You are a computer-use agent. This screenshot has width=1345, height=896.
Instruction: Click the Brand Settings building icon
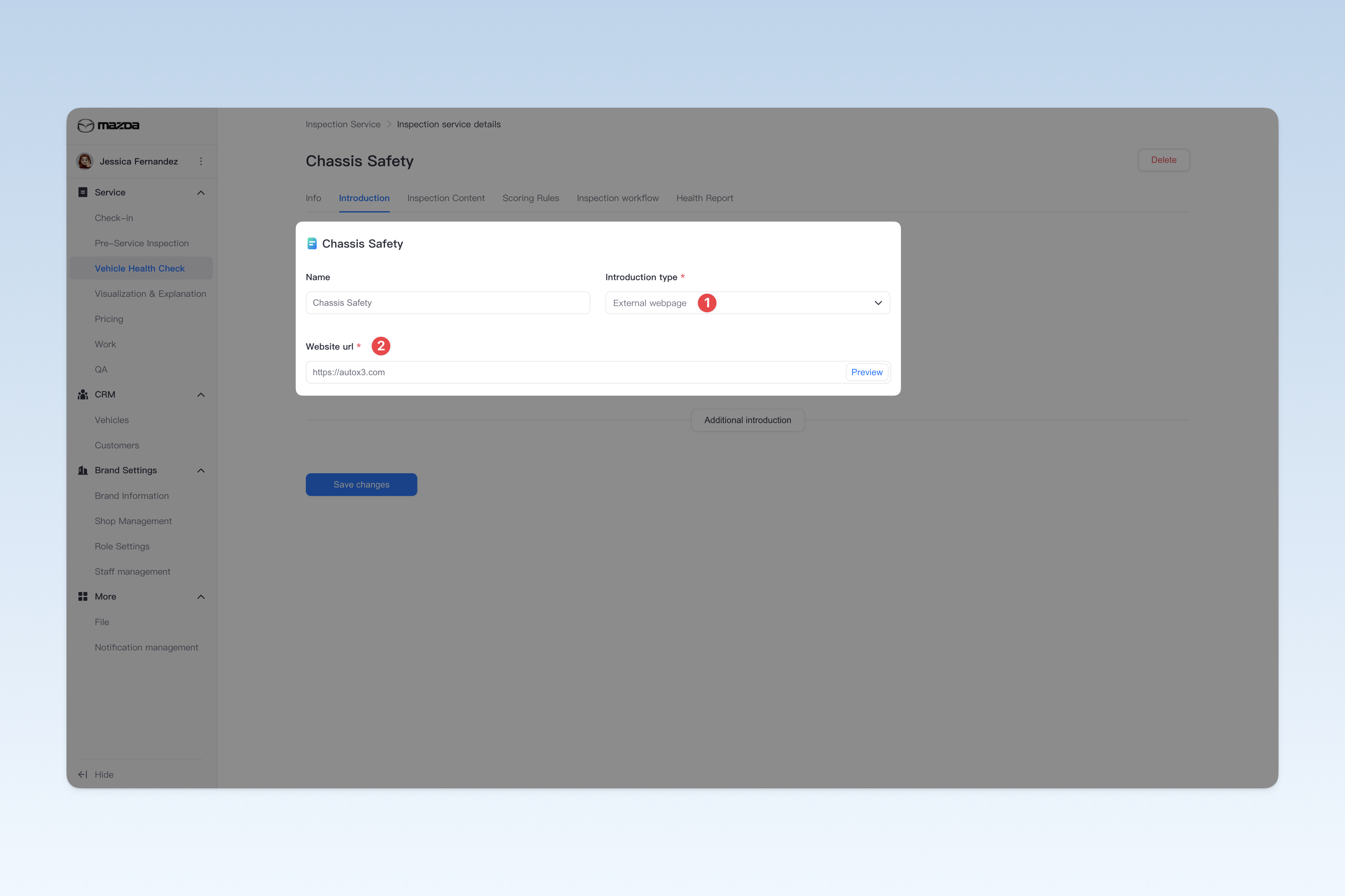[x=83, y=470]
